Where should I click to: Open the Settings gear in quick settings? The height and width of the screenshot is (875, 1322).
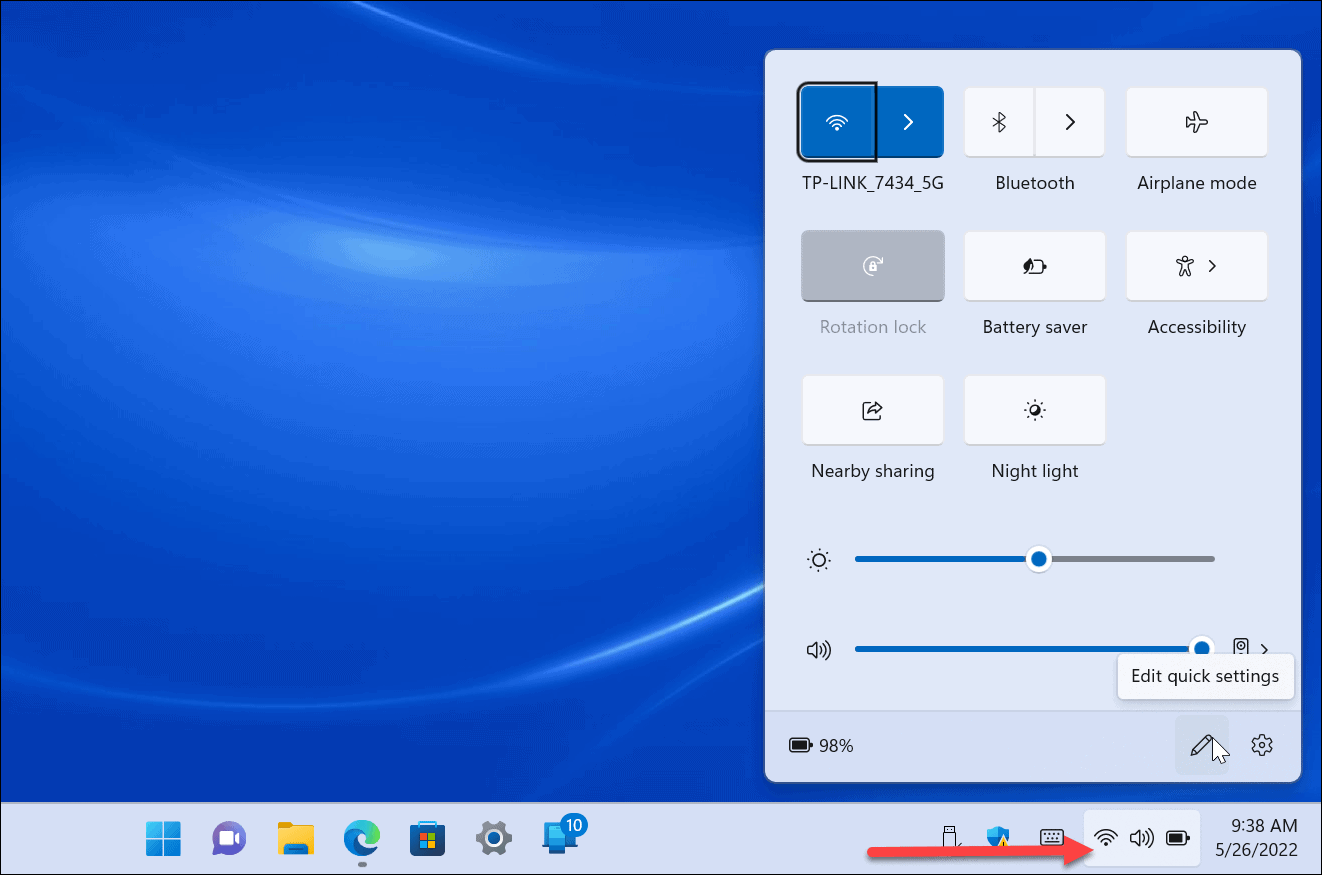(x=1261, y=745)
